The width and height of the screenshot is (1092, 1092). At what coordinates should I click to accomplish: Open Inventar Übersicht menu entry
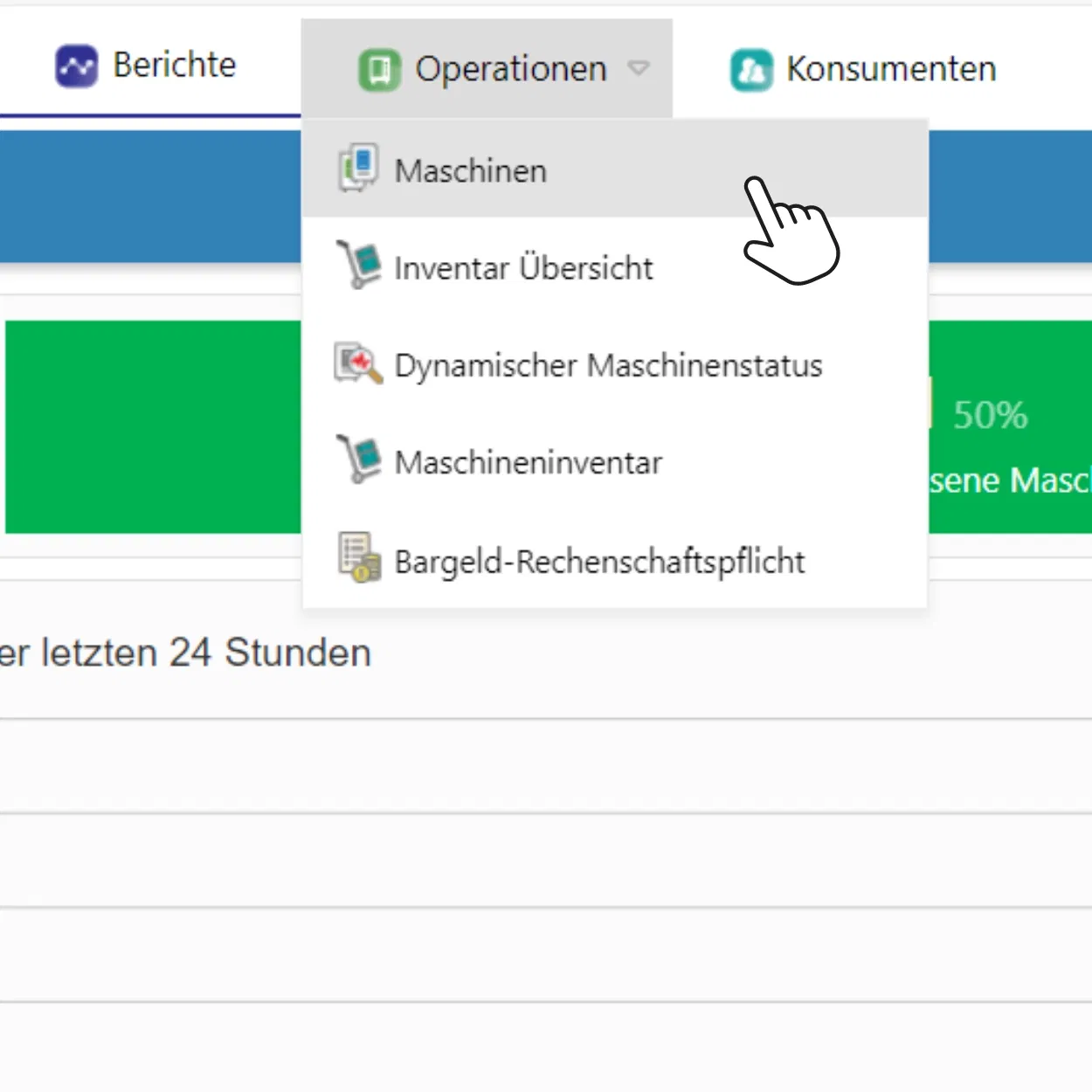523,268
